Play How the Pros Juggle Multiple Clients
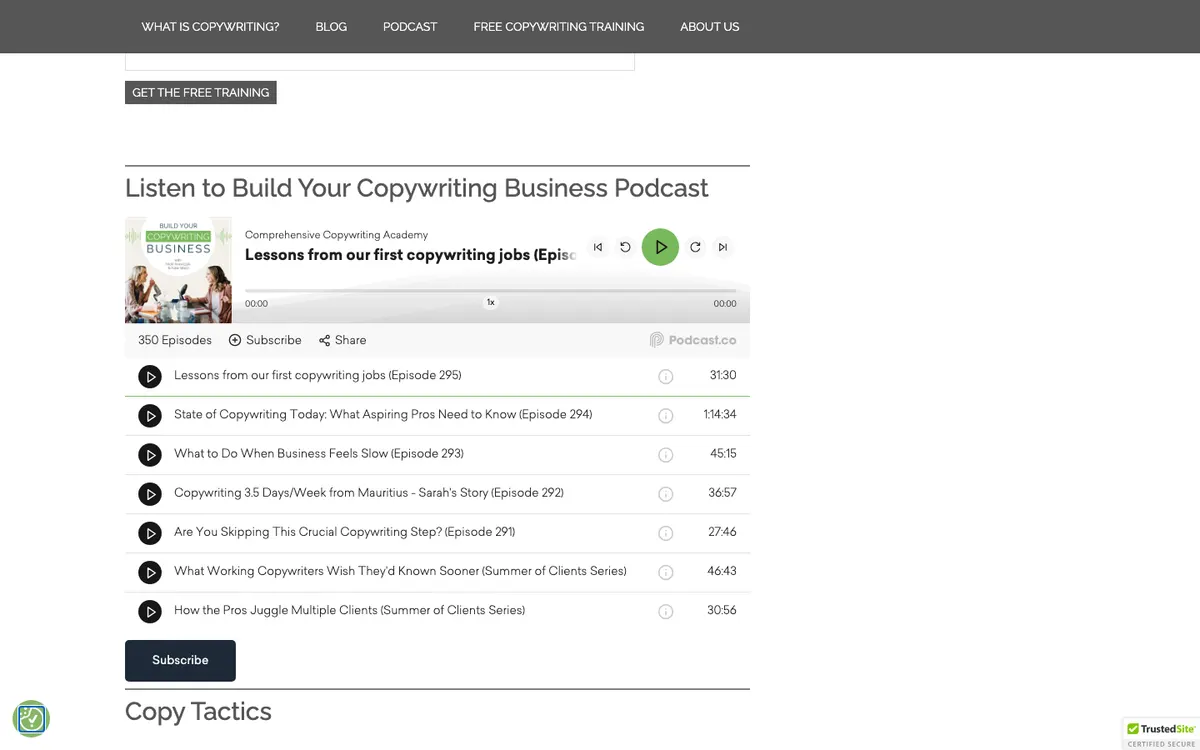The height and width of the screenshot is (750, 1200). click(150, 611)
